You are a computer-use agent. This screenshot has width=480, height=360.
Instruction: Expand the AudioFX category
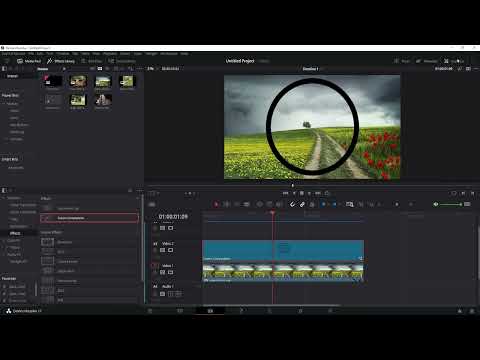4,254
